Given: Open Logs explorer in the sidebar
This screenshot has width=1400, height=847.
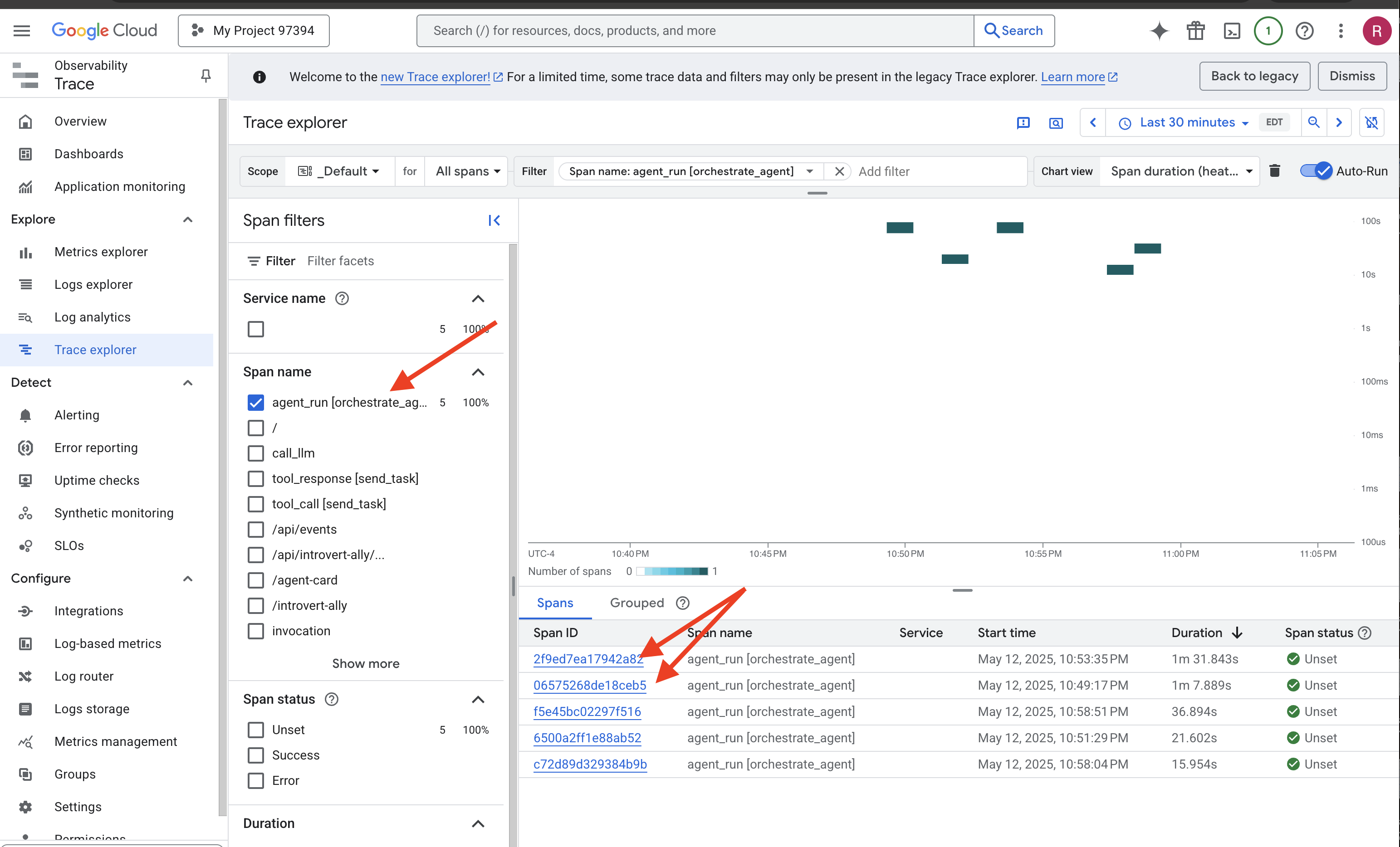Looking at the screenshot, I should [x=93, y=285].
